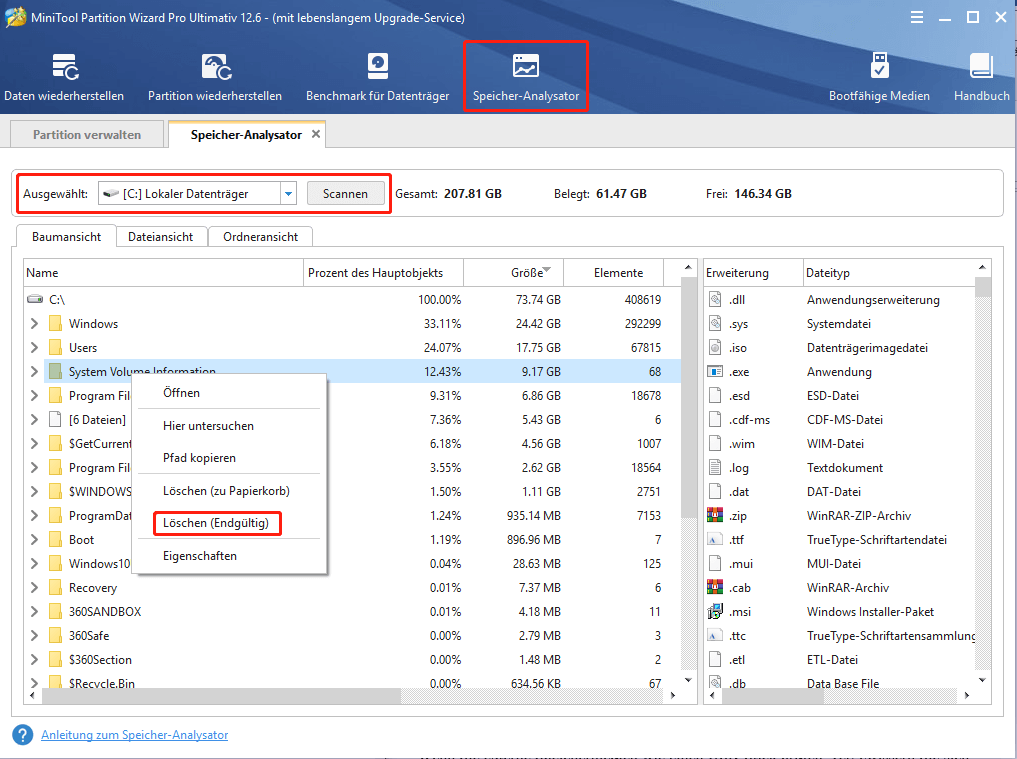This screenshot has height=759, width=1017.
Task: Select the Baumansicht tab
Action: tap(66, 237)
